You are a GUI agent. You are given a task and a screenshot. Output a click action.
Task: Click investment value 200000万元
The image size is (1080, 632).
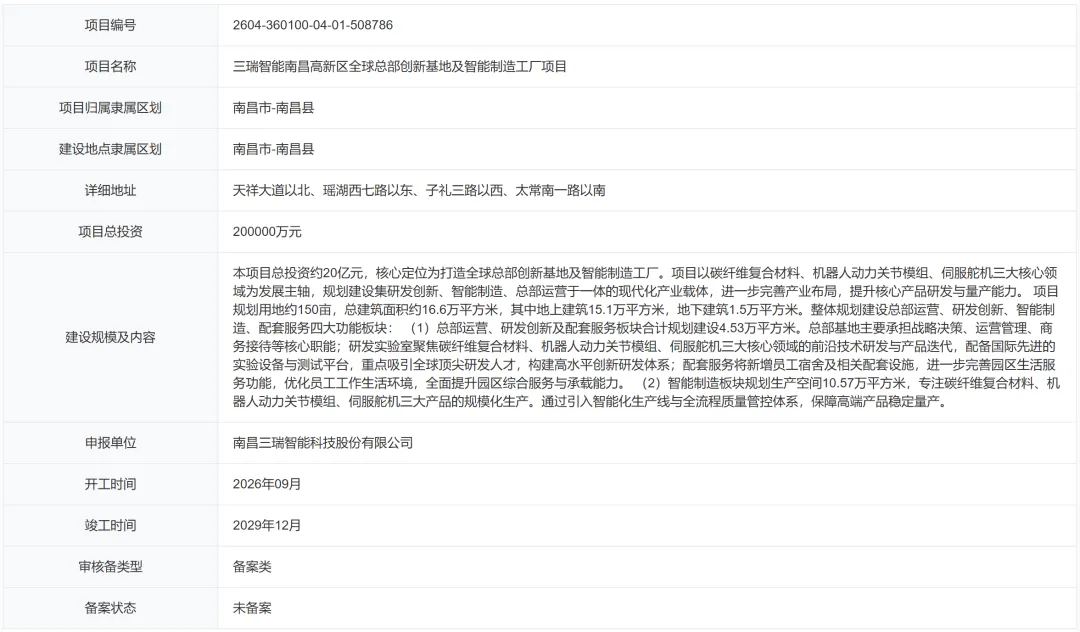pos(267,232)
